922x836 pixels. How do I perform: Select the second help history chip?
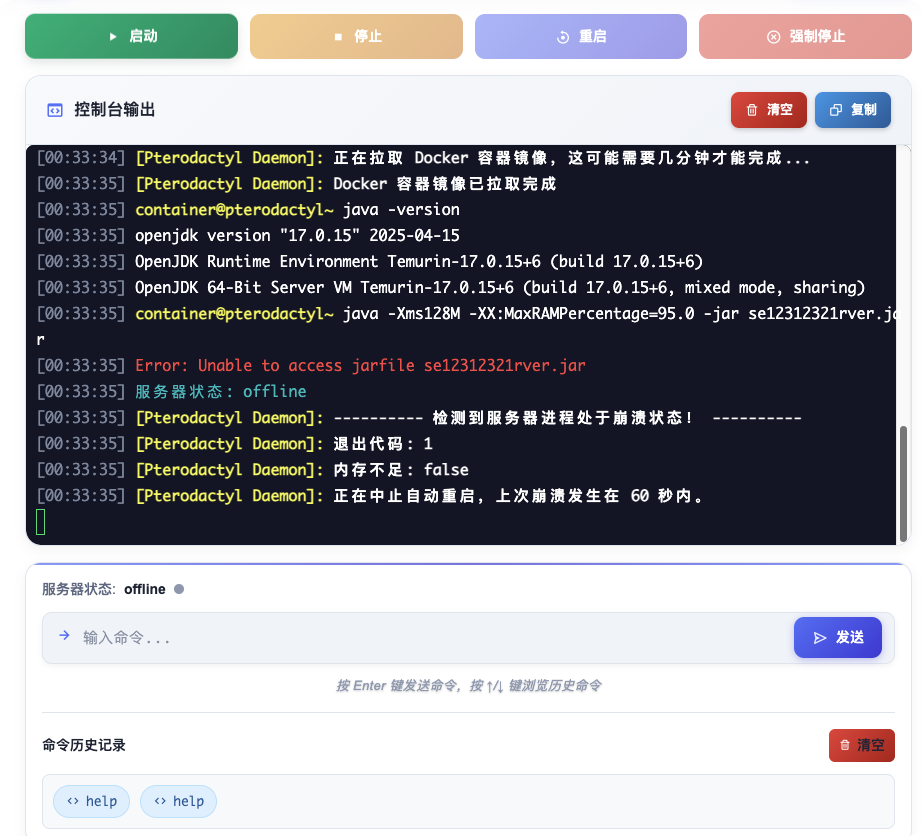[178, 801]
